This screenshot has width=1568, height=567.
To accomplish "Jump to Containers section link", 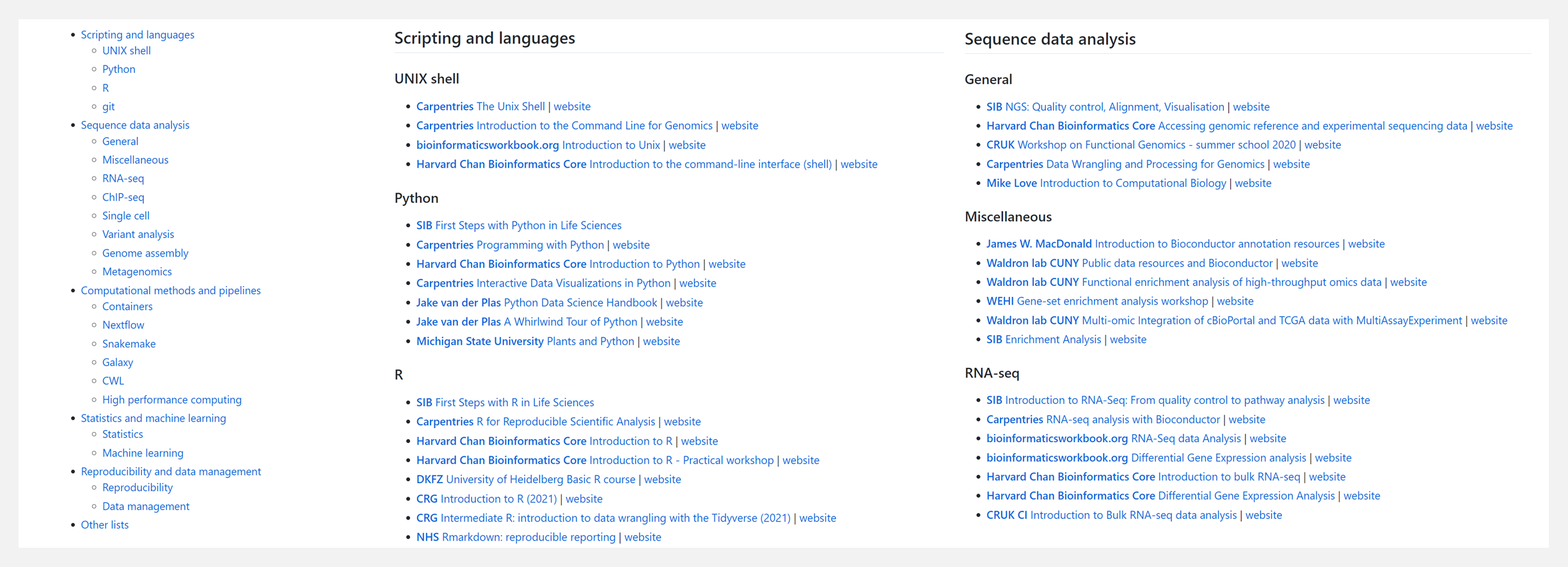I will point(127,307).
